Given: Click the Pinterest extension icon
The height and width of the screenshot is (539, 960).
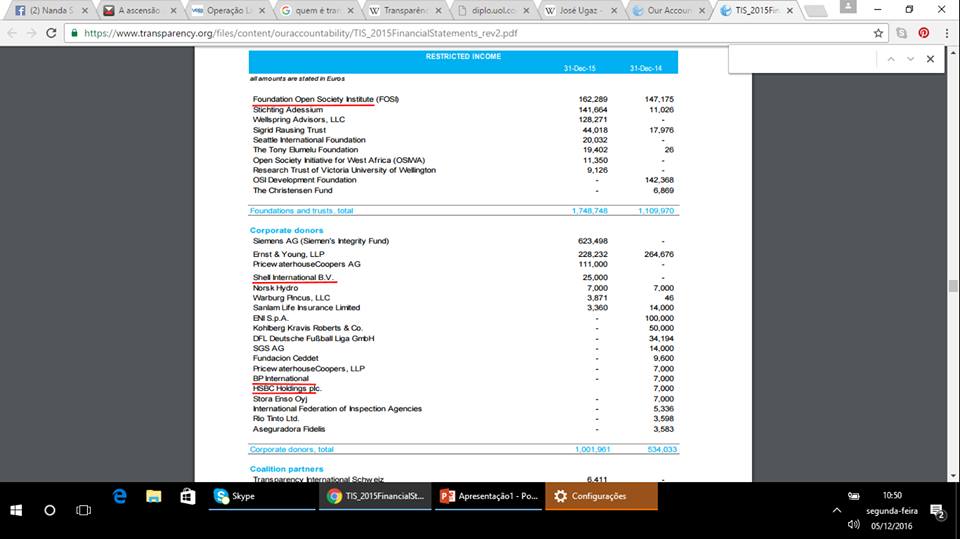Looking at the screenshot, I should 923,32.
